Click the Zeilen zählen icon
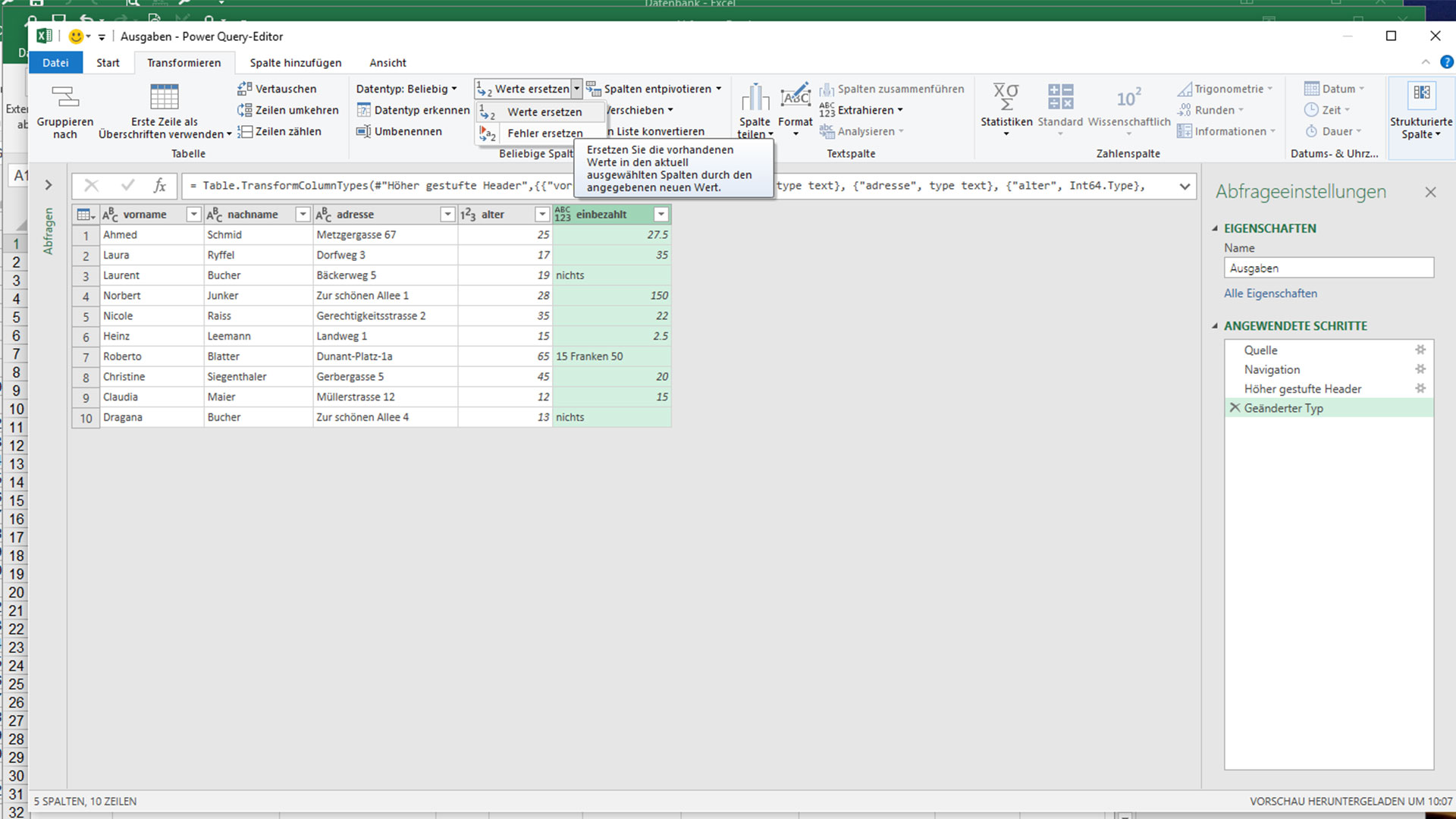Image resolution: width=1456 pixels, height=819 pixels. click(x=245, y=131)
